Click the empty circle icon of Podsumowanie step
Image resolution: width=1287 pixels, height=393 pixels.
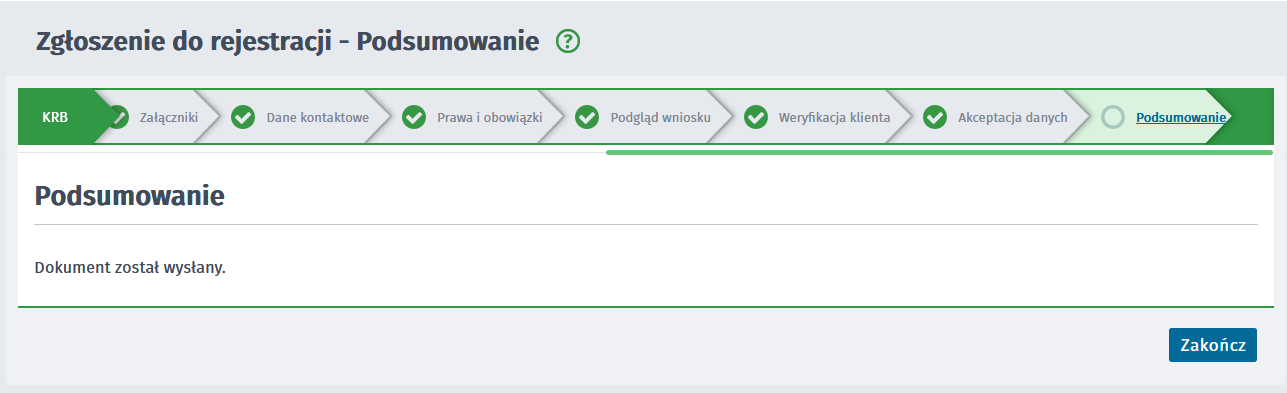(1113, 117)
